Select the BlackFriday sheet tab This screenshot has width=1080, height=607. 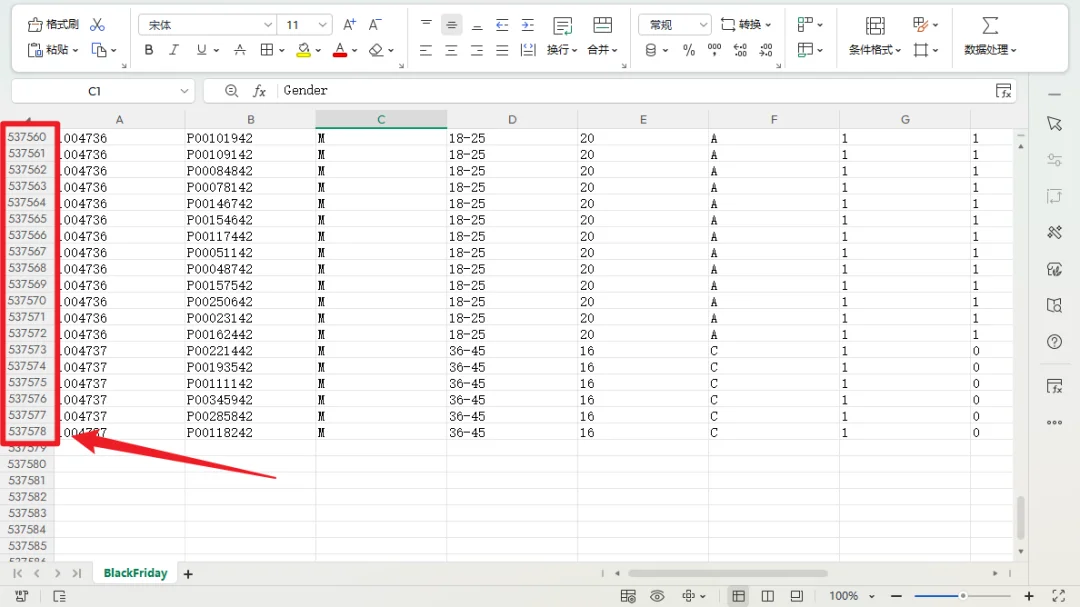coord(135,573)
